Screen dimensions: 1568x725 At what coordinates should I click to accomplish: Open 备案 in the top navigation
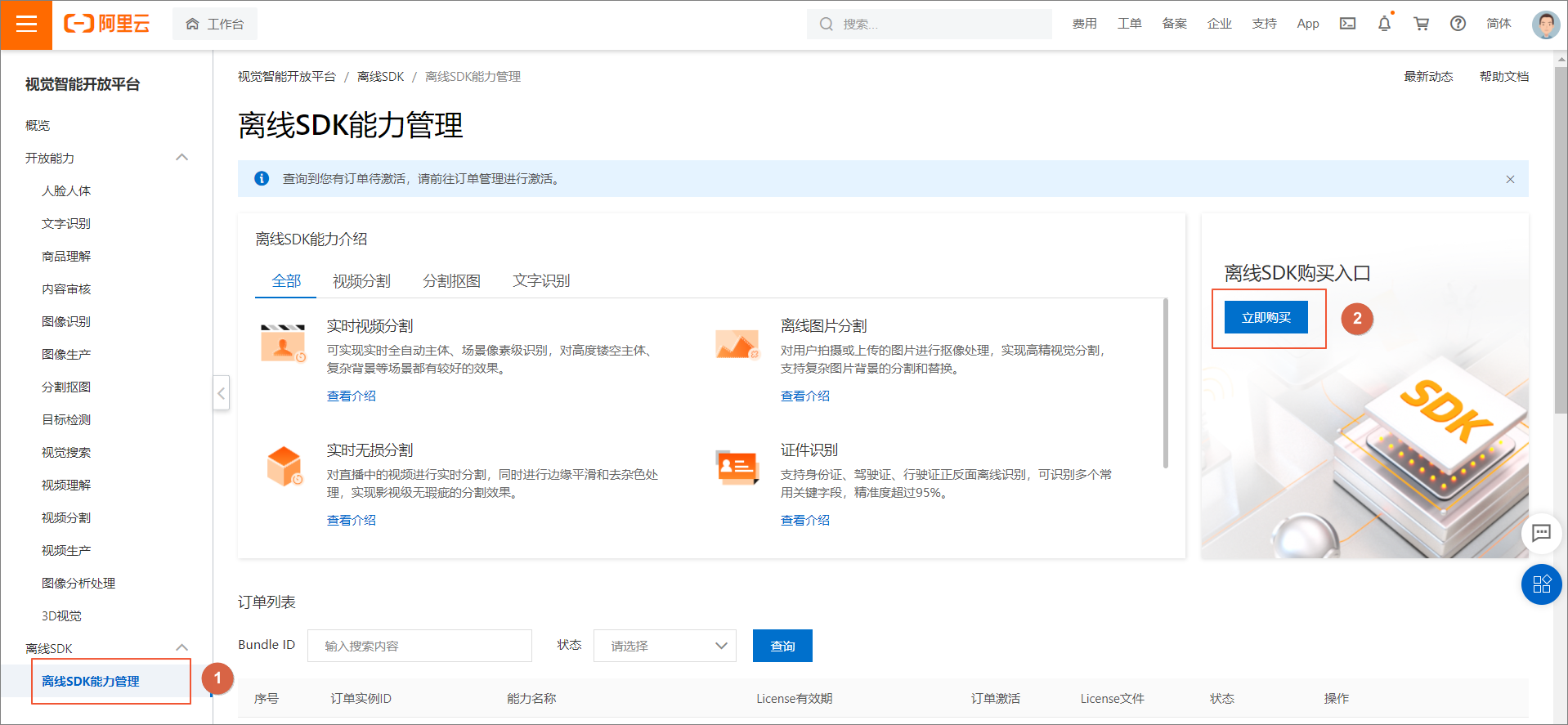click(x=1175, y=24)
